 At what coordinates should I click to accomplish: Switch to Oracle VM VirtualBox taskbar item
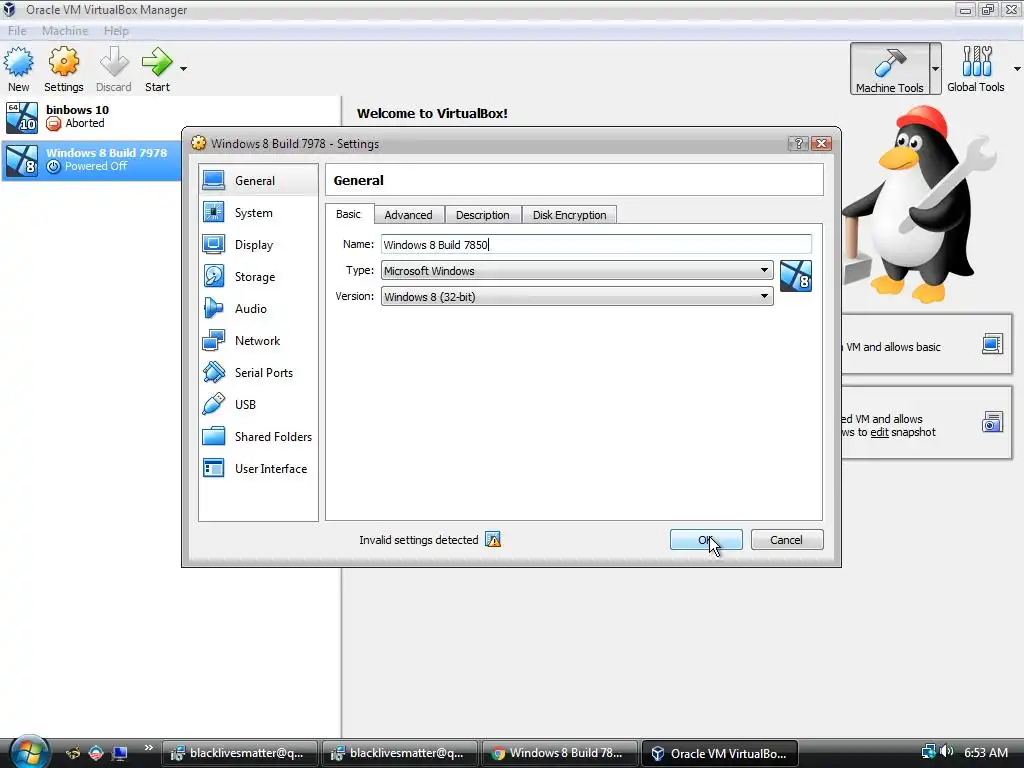[719, 753]
